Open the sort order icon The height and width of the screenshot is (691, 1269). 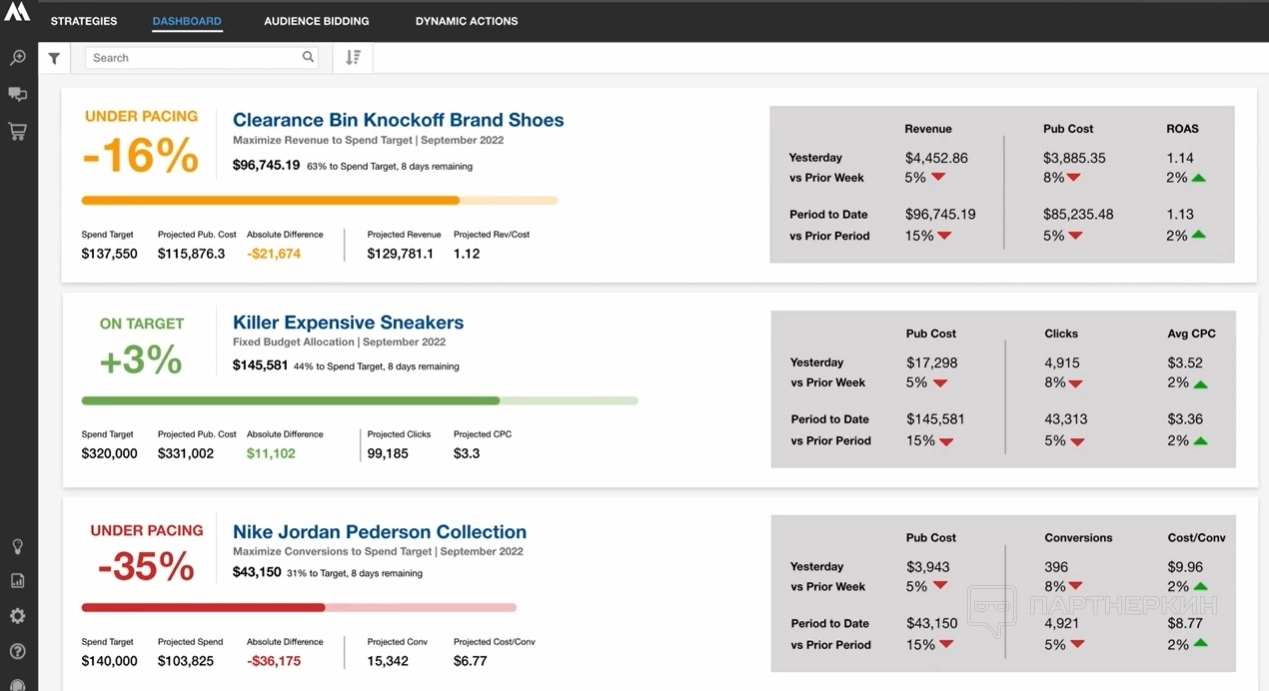point(353,58)
